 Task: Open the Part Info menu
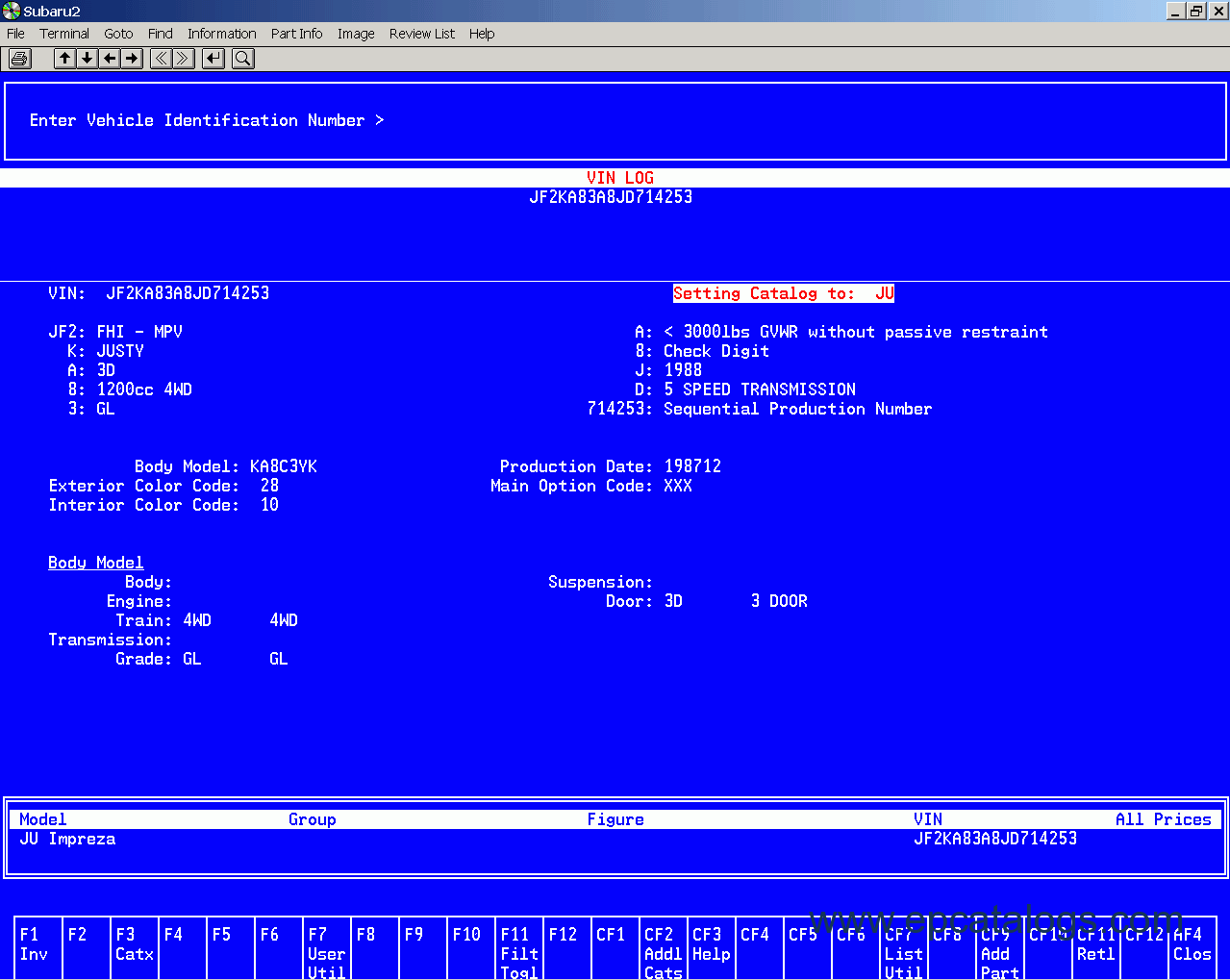(x=297, y=34)
